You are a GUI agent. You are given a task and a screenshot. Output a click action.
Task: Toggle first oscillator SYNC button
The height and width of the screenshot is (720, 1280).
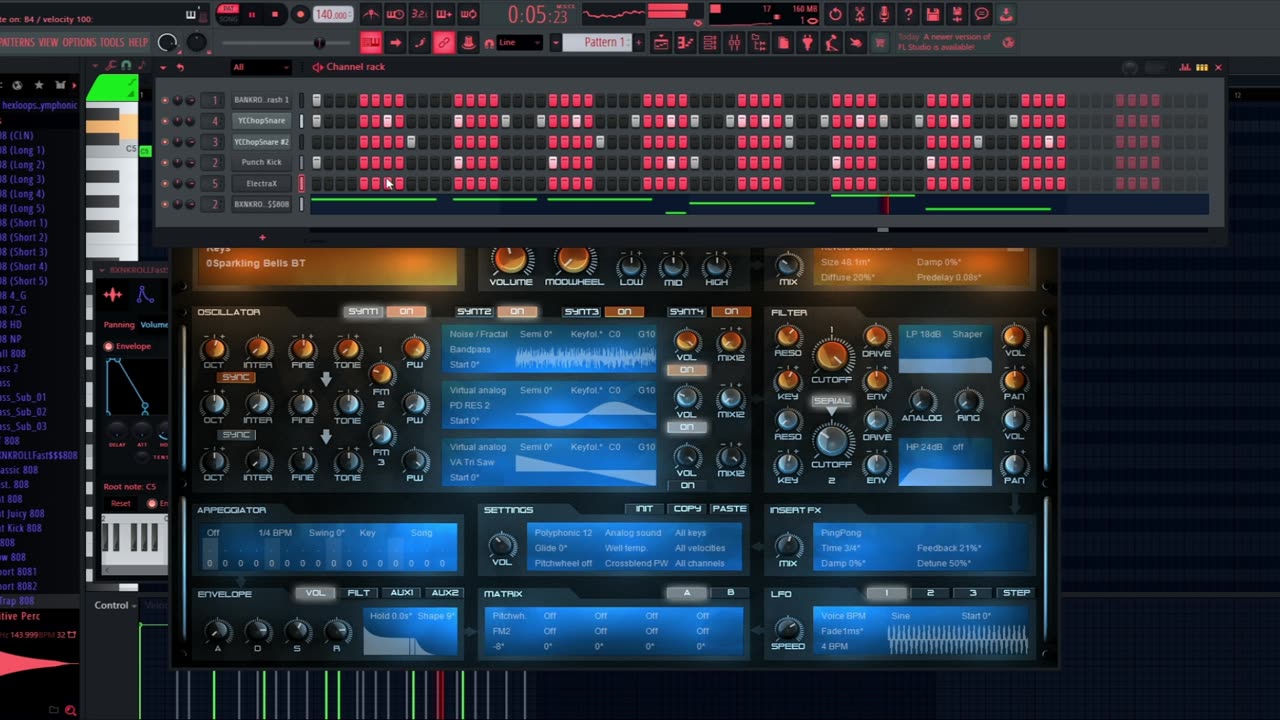236,377
